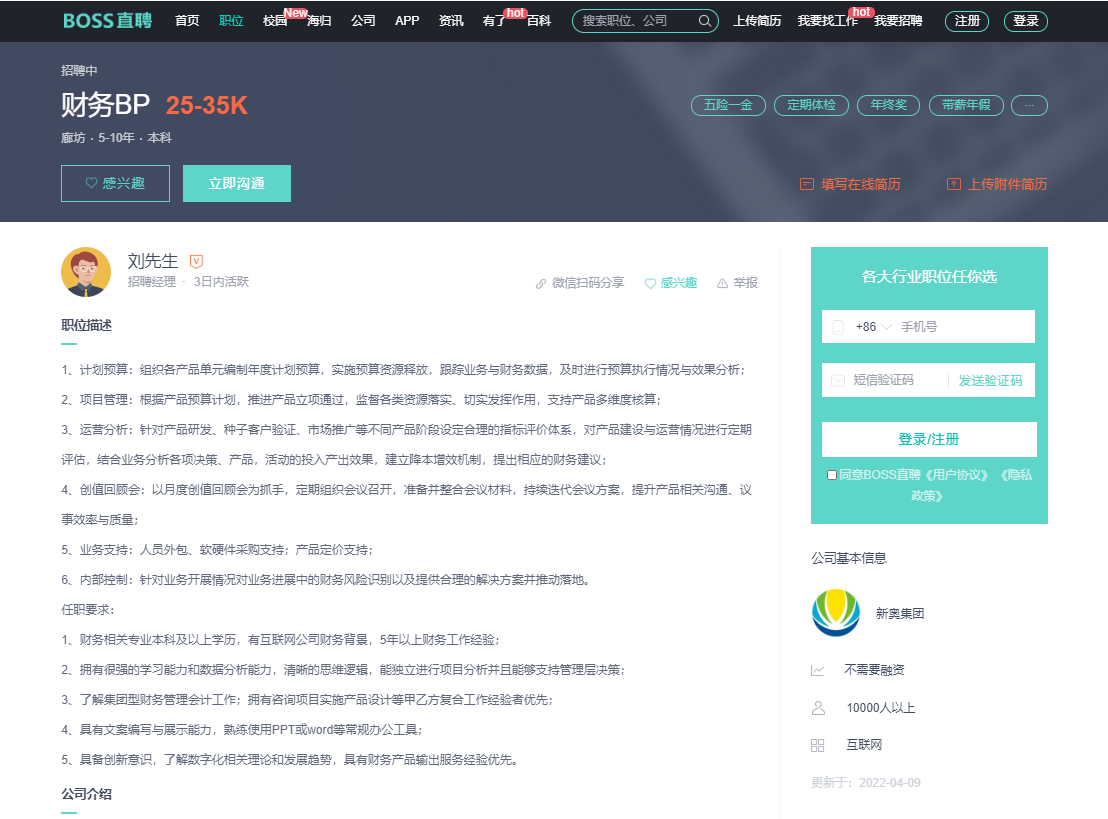Click the 微信扫码分享 text
The height and width of the screenshot is (819, 1108).
[588, 283]
